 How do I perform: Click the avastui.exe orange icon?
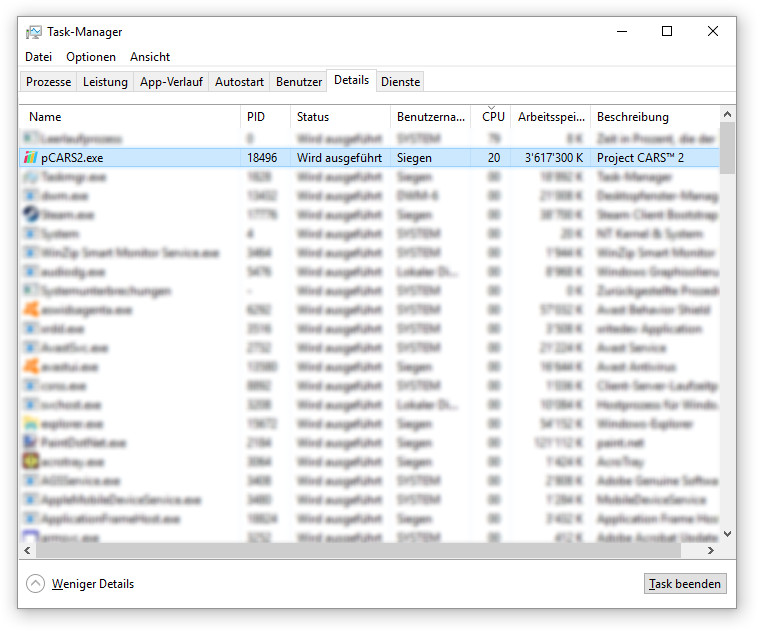point(30,366)
